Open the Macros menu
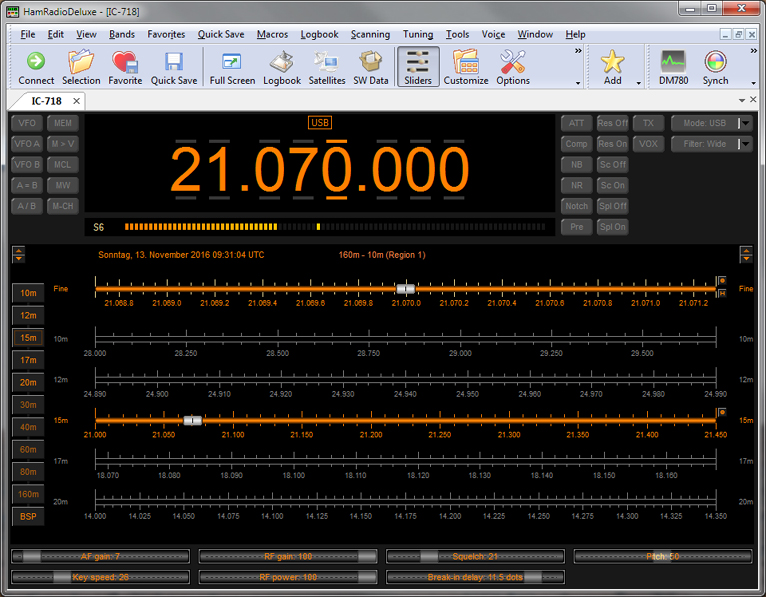Image resolution: width=766 pixels, height=597 pixels. pyautogui.click(x=272, y=34)
